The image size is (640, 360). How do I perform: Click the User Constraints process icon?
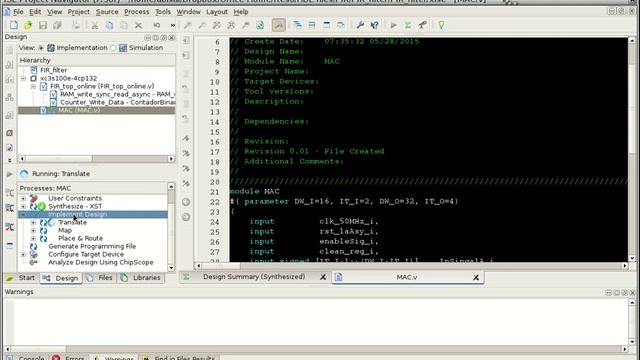[34, 198]
